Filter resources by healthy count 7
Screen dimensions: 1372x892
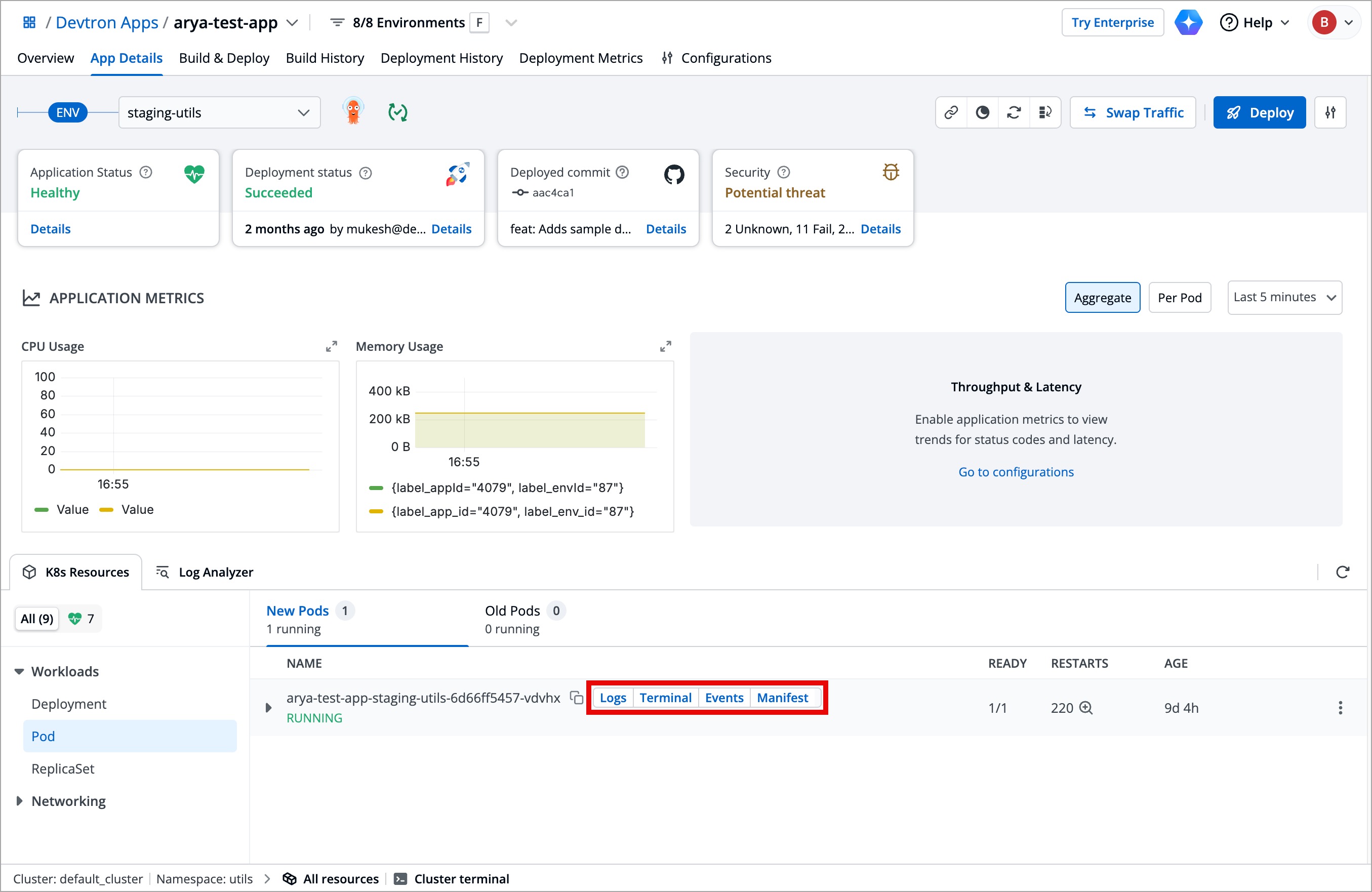click(82, 619)
